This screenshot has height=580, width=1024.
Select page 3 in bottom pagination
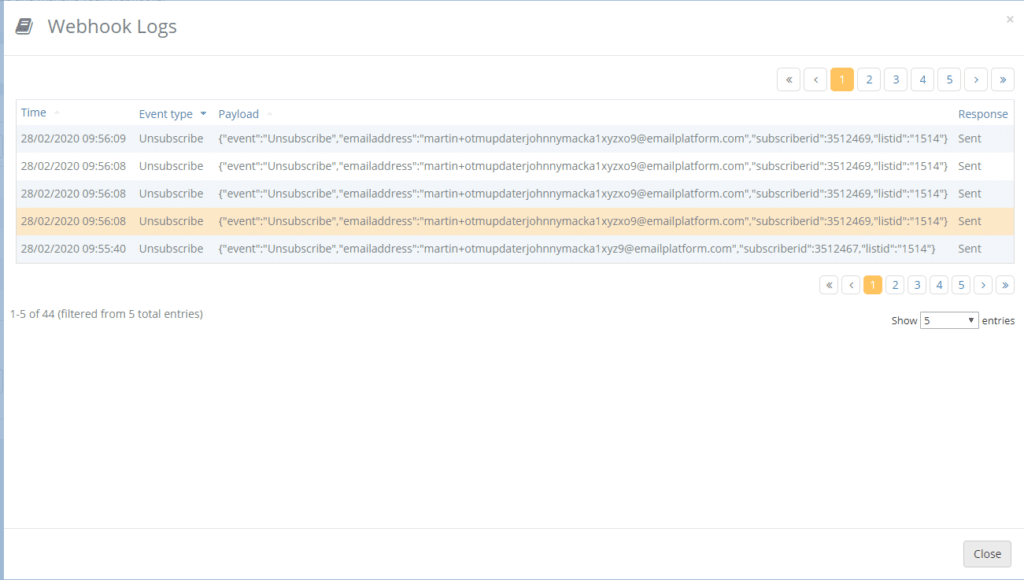click(917, 285)
